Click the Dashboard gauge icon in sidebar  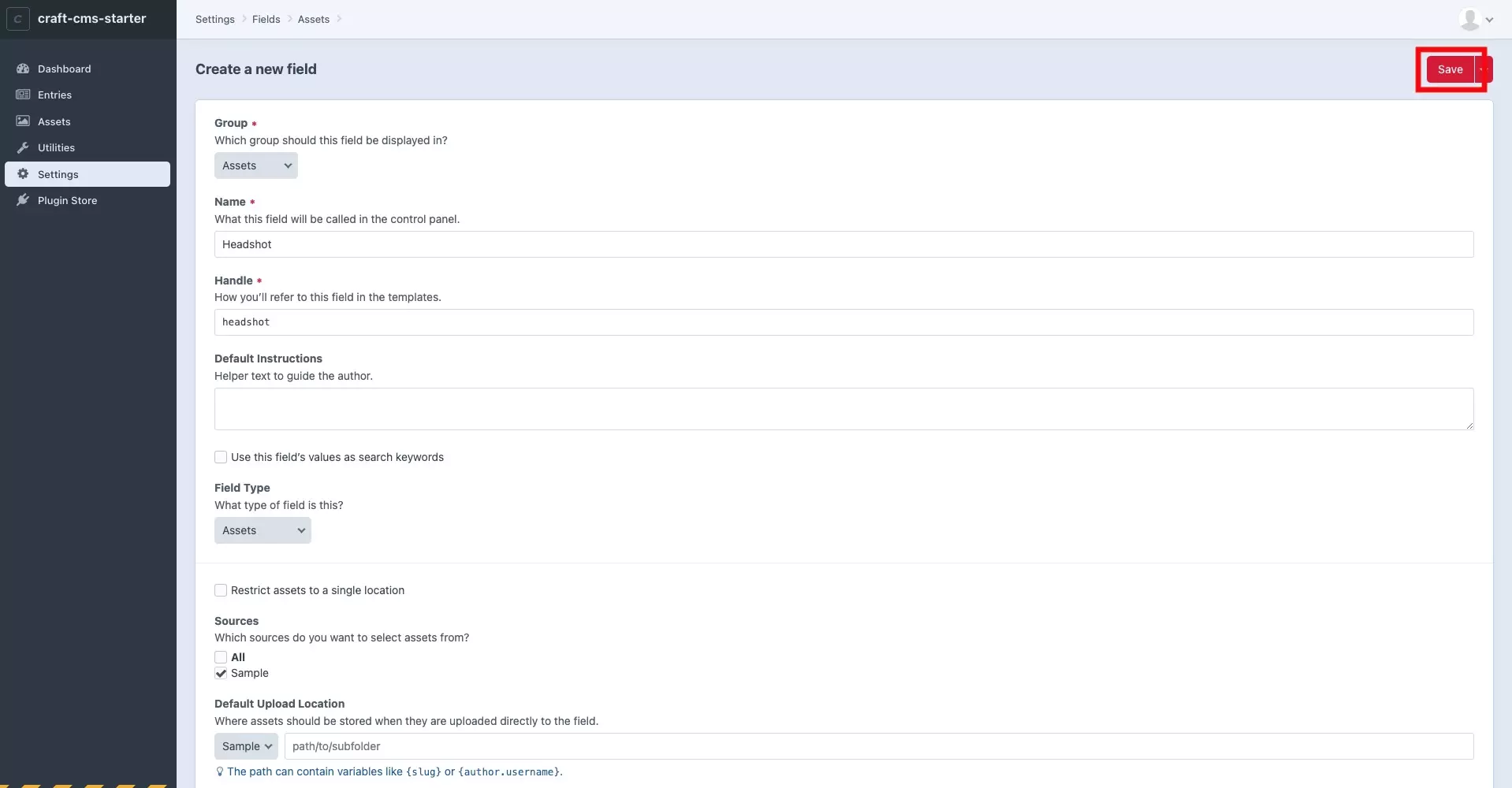[23, 69]
